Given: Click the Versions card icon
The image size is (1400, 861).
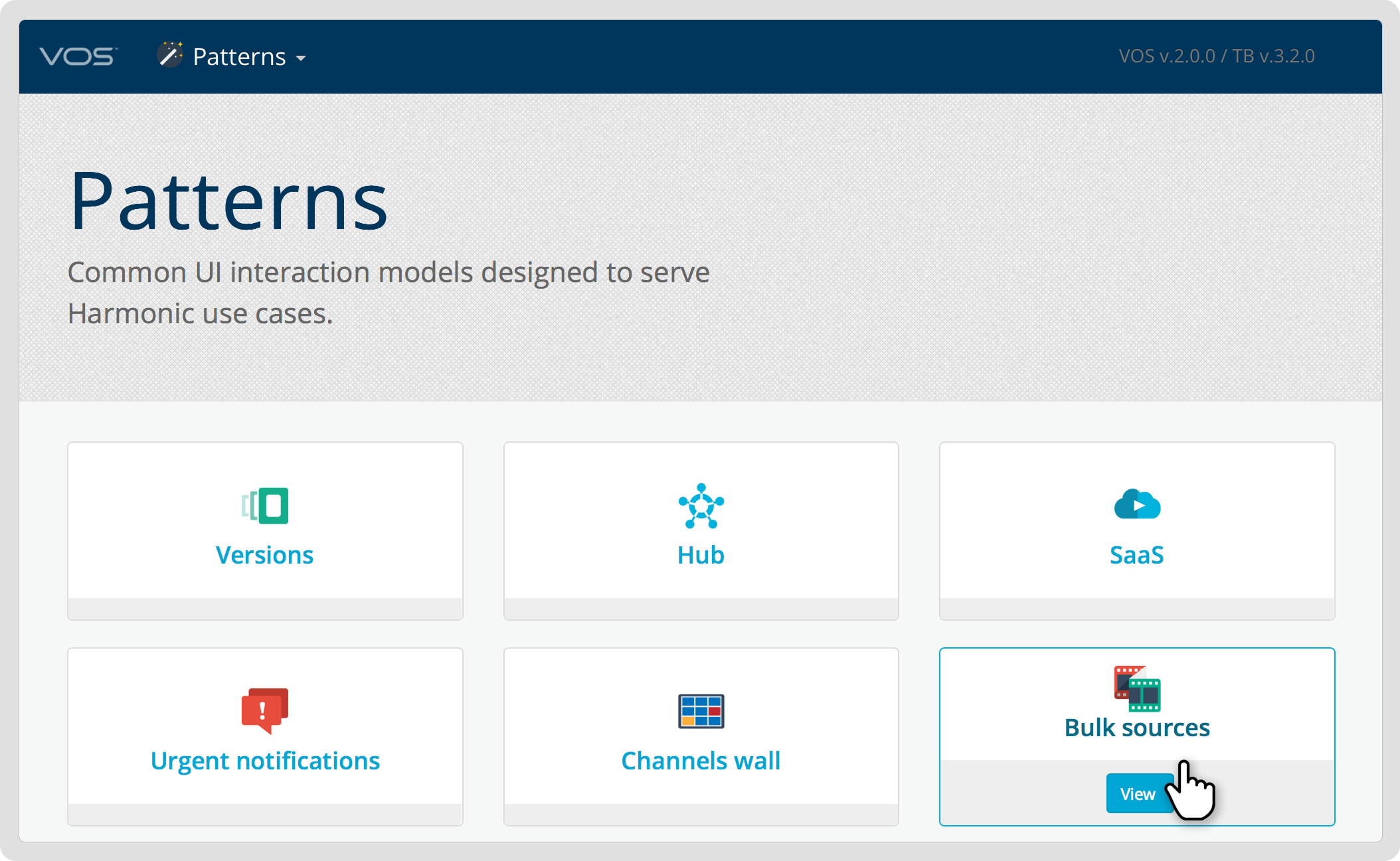Looking at the screenshot, I should [265, 506].
